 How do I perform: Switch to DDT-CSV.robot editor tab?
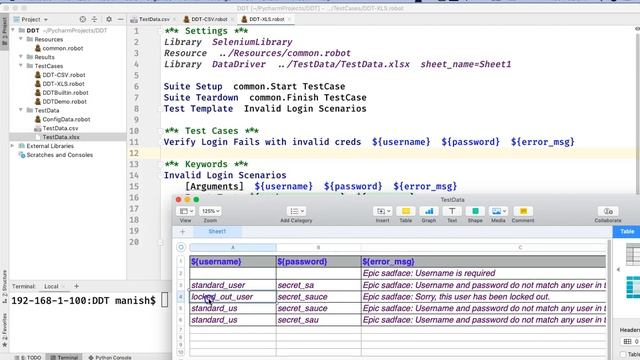coord(209,19)
